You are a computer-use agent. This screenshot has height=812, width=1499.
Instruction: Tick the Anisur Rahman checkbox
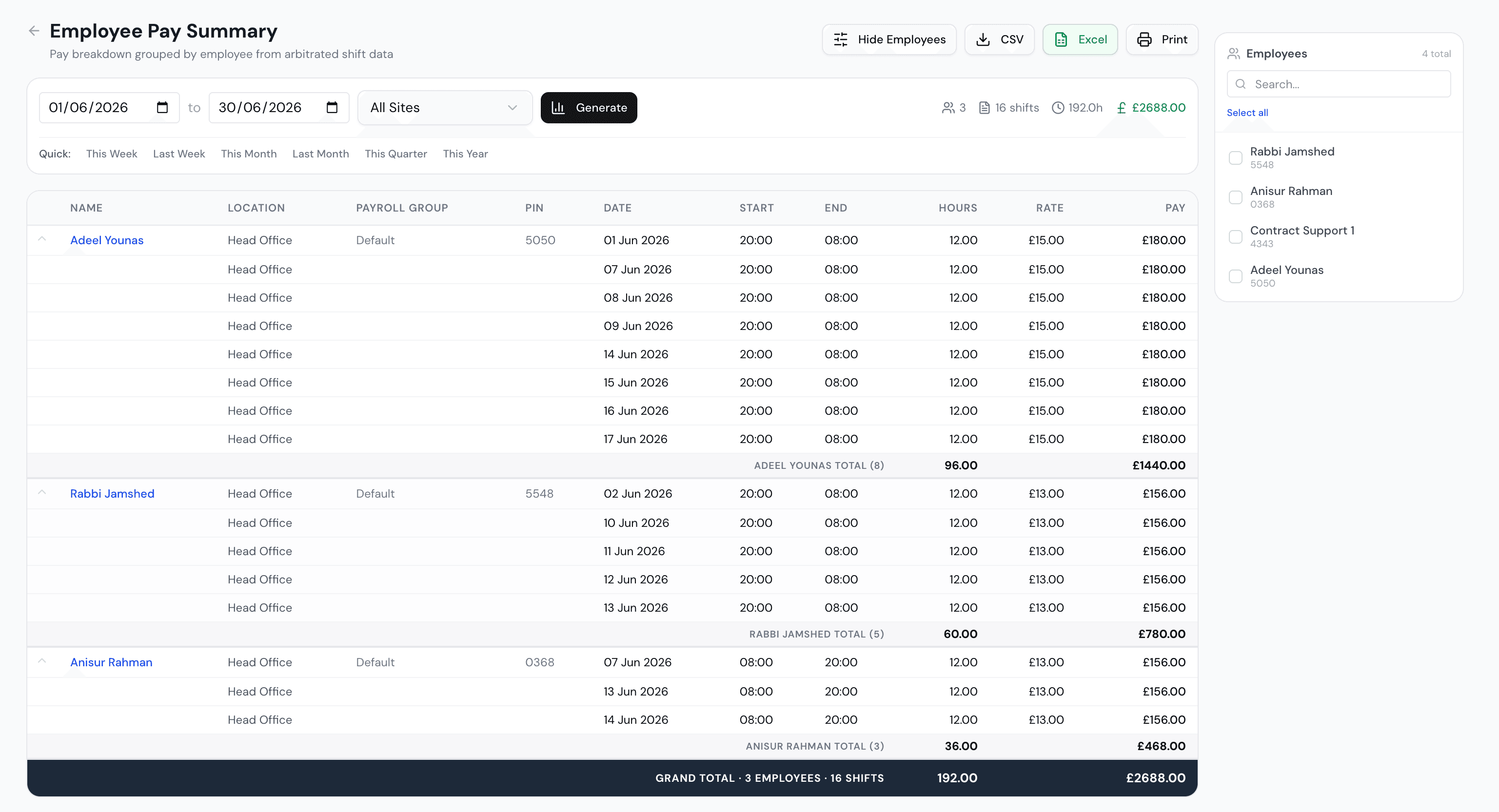[1235, 197]
